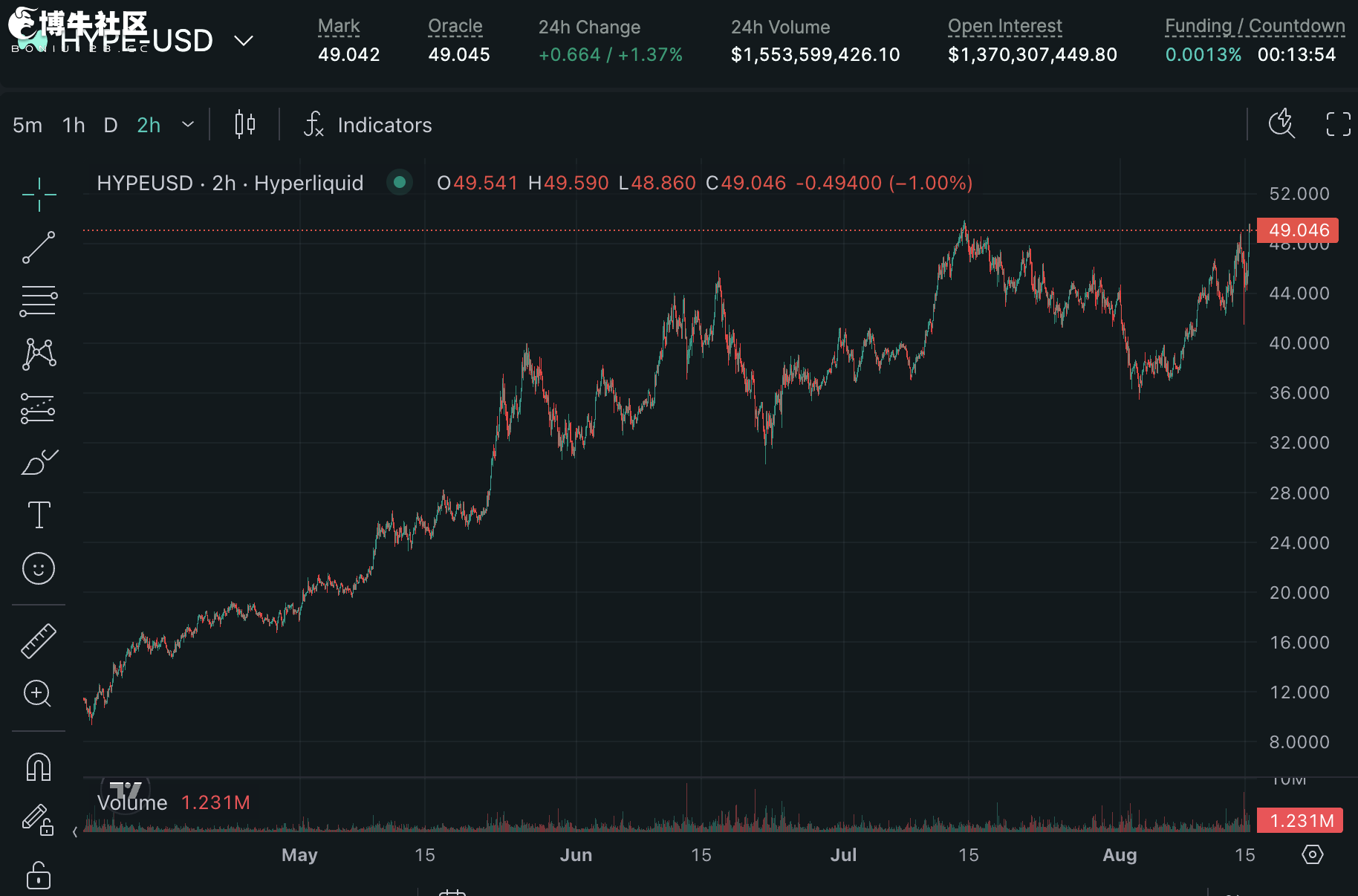This screenshot has height=896, width=1358.
Task: Switch to the 1h timeframe
Action: coord(74,125)
